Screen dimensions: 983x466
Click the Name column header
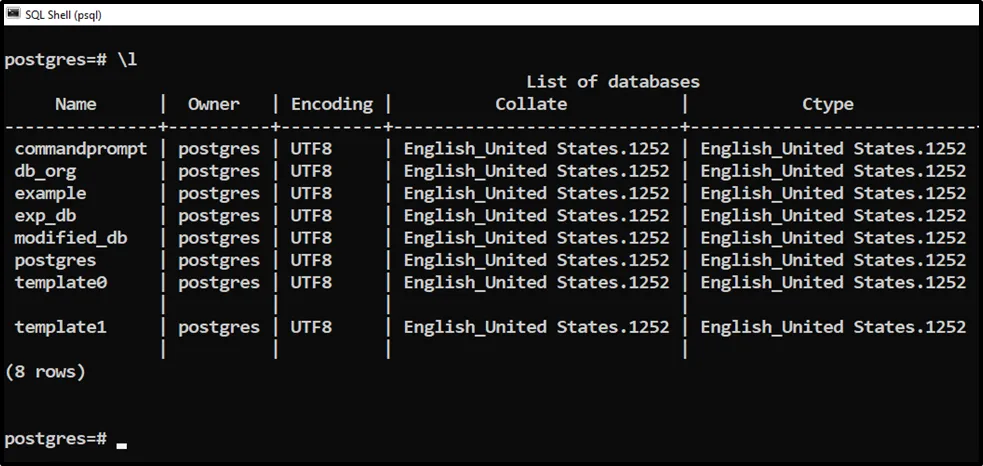tap(76, 104)
